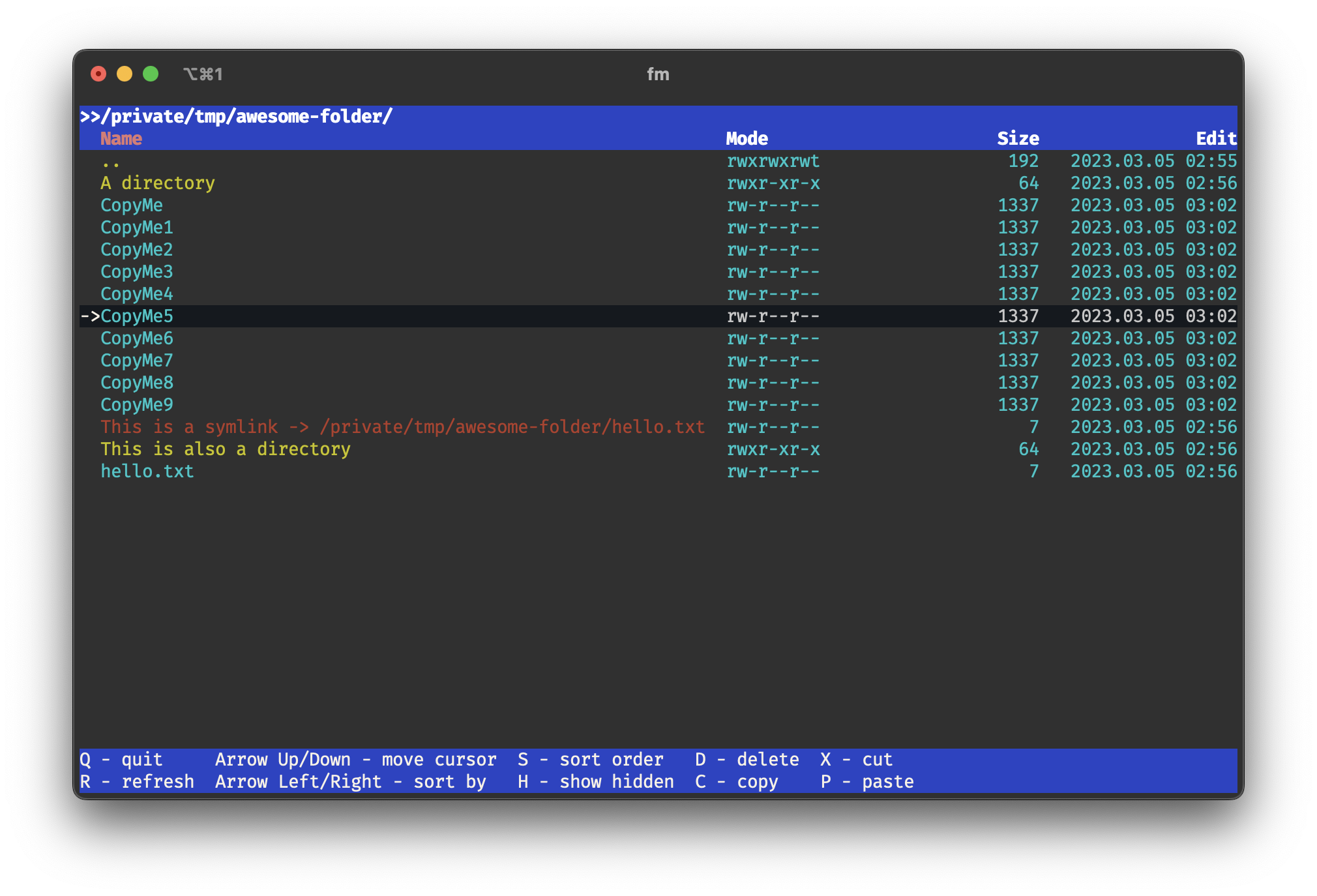Sort by the Edit date column header

1215,138
